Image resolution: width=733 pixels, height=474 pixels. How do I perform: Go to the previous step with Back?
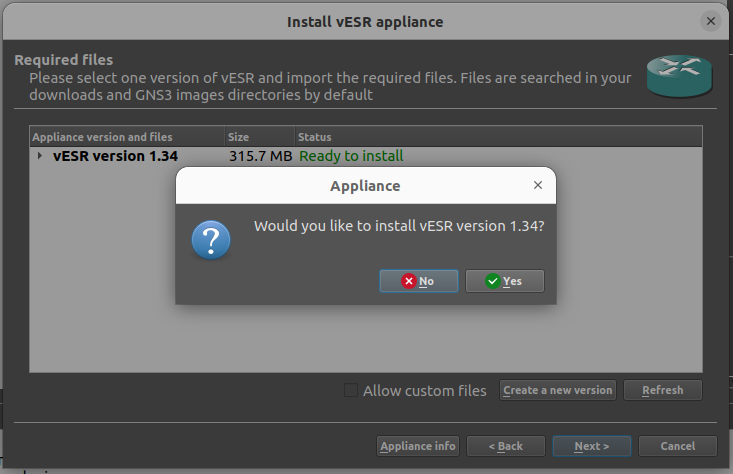tap(506, 446)
